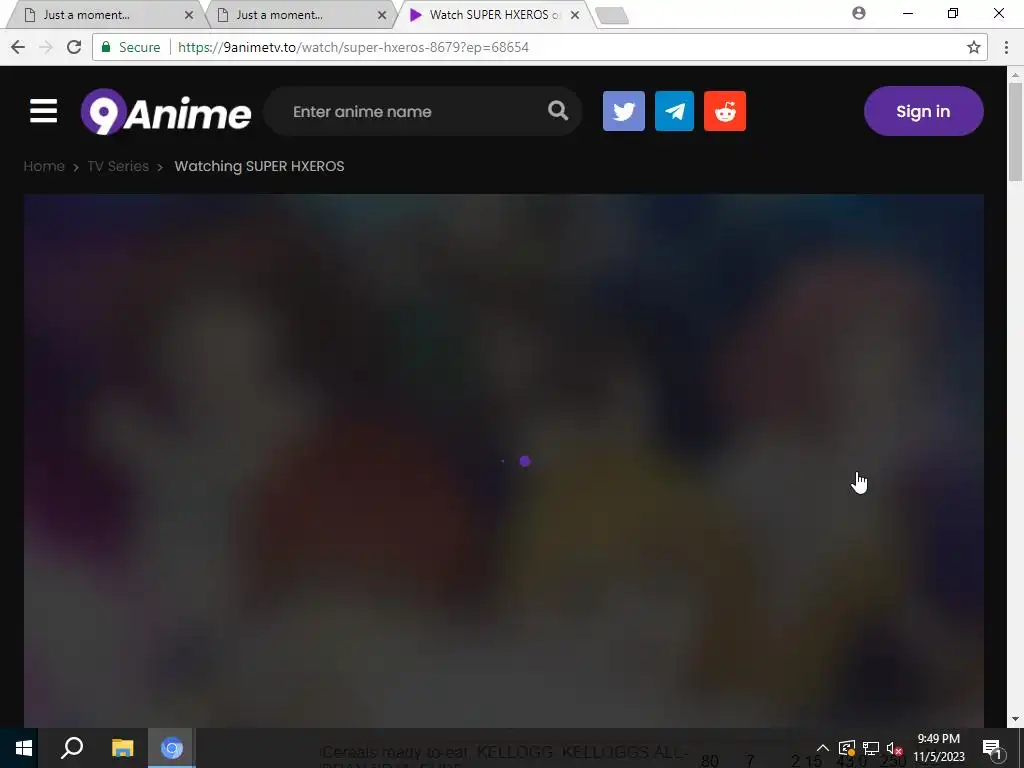Bookmark this page with the star icon

point(974,47)
